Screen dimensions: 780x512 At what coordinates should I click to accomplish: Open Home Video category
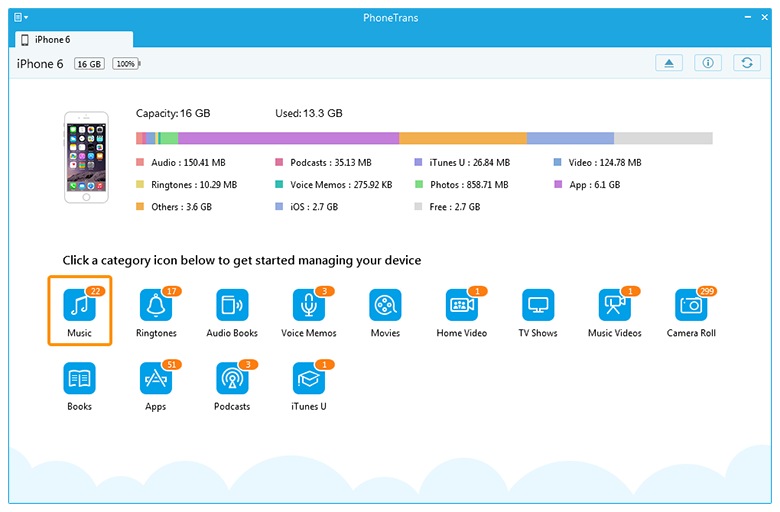tap(461, 305)
